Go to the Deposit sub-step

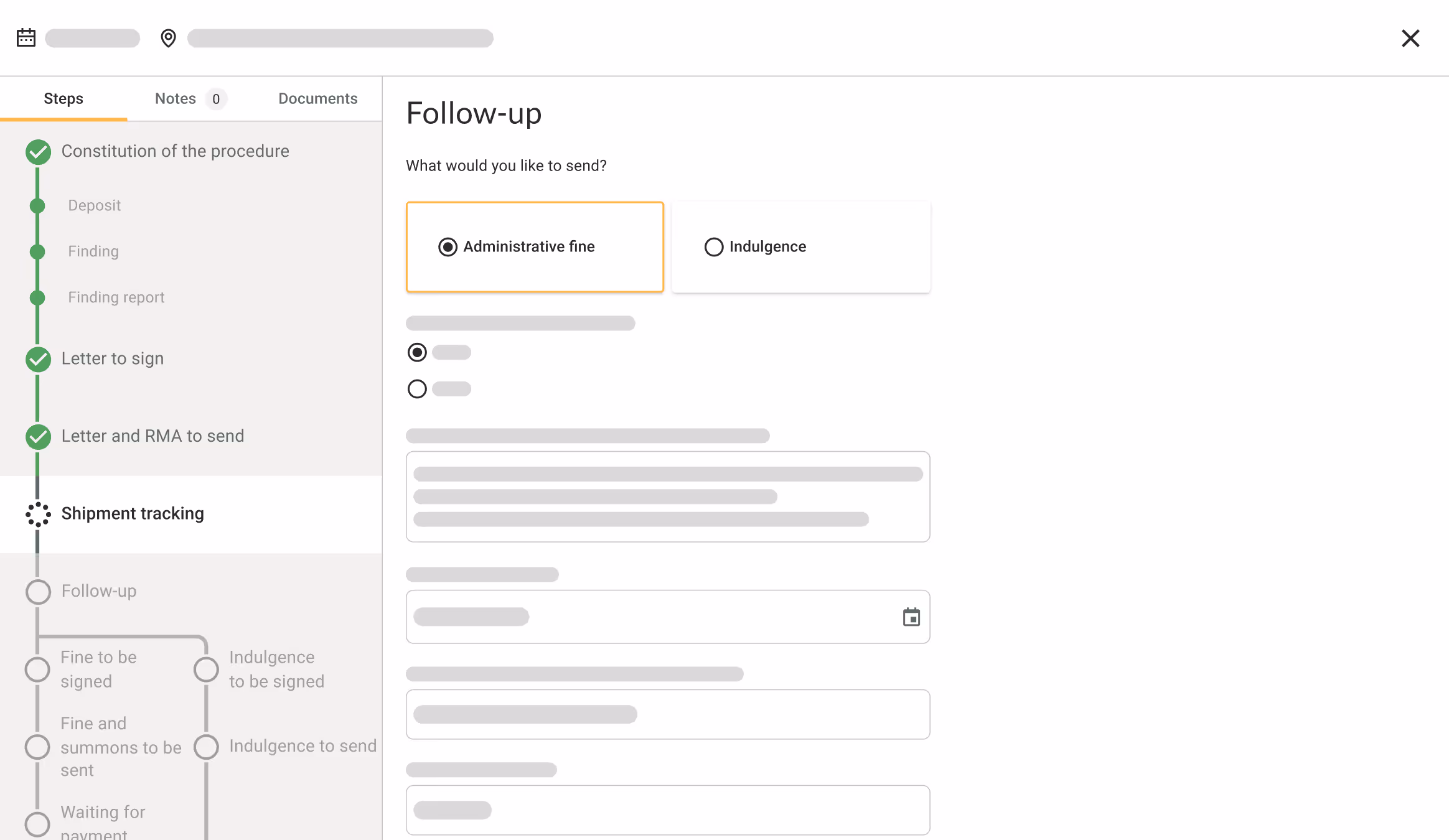pos(94,206)
